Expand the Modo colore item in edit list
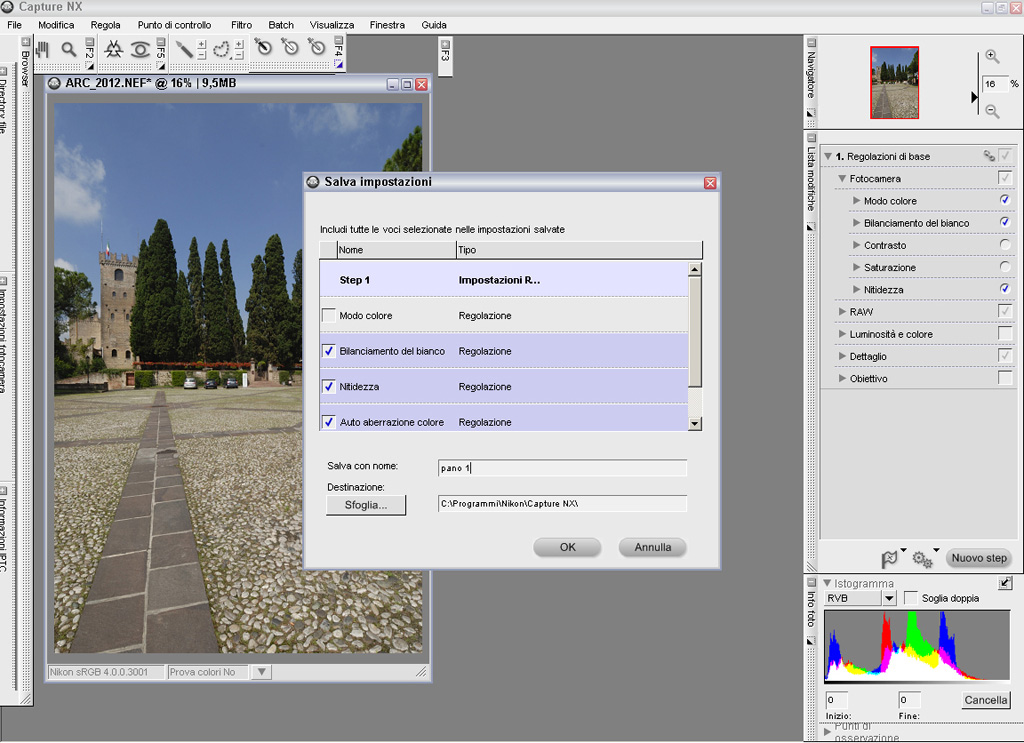Screen dimensions: 1024x743 click(856, 200)
